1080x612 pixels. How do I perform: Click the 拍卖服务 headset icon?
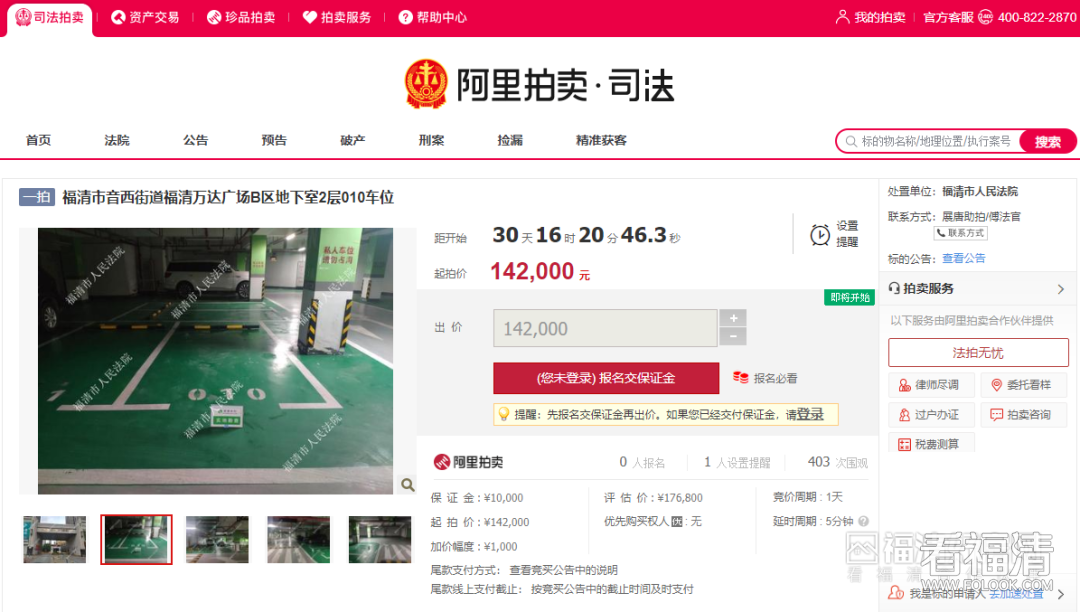tap(894, 288)
